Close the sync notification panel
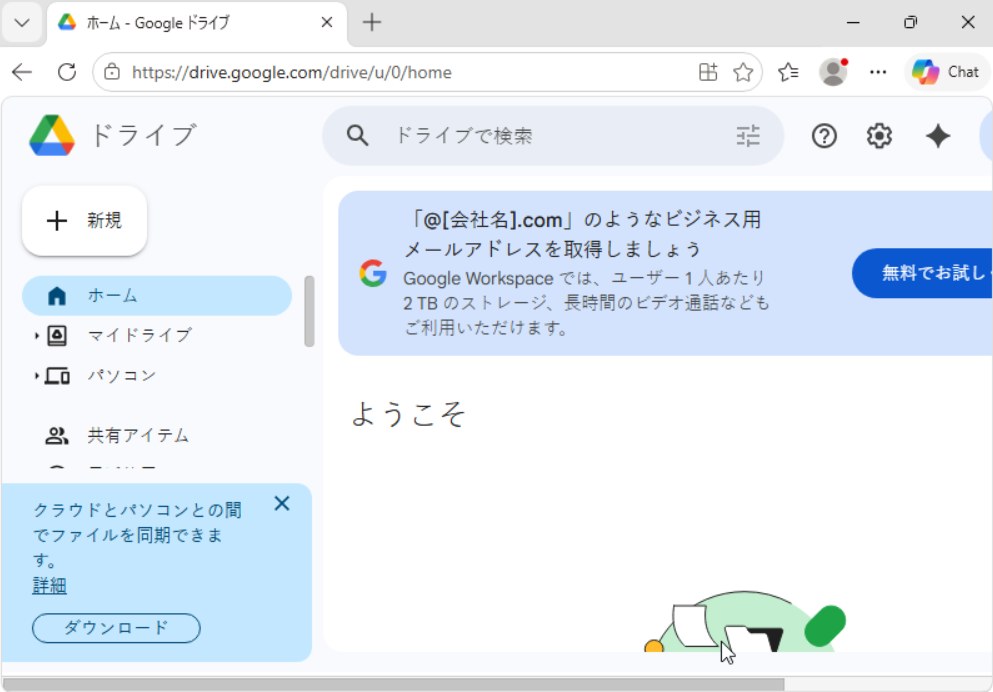This screenshot has height=692, width=993. pos(282,503)
